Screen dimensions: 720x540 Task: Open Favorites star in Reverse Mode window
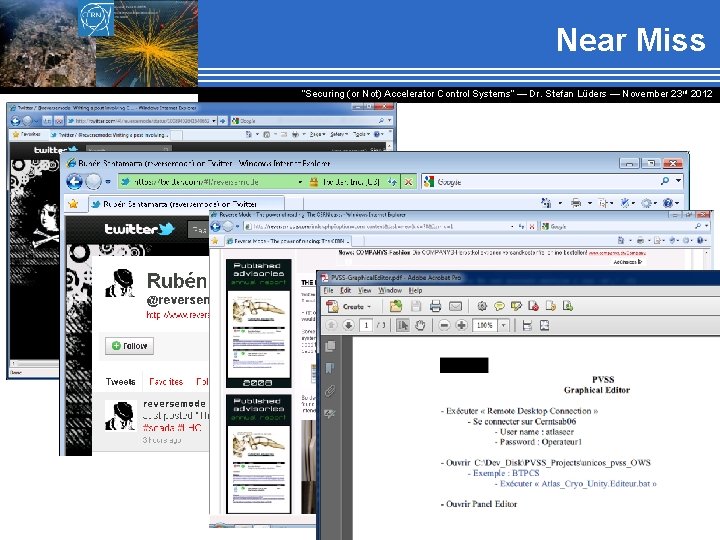[214, 241]
